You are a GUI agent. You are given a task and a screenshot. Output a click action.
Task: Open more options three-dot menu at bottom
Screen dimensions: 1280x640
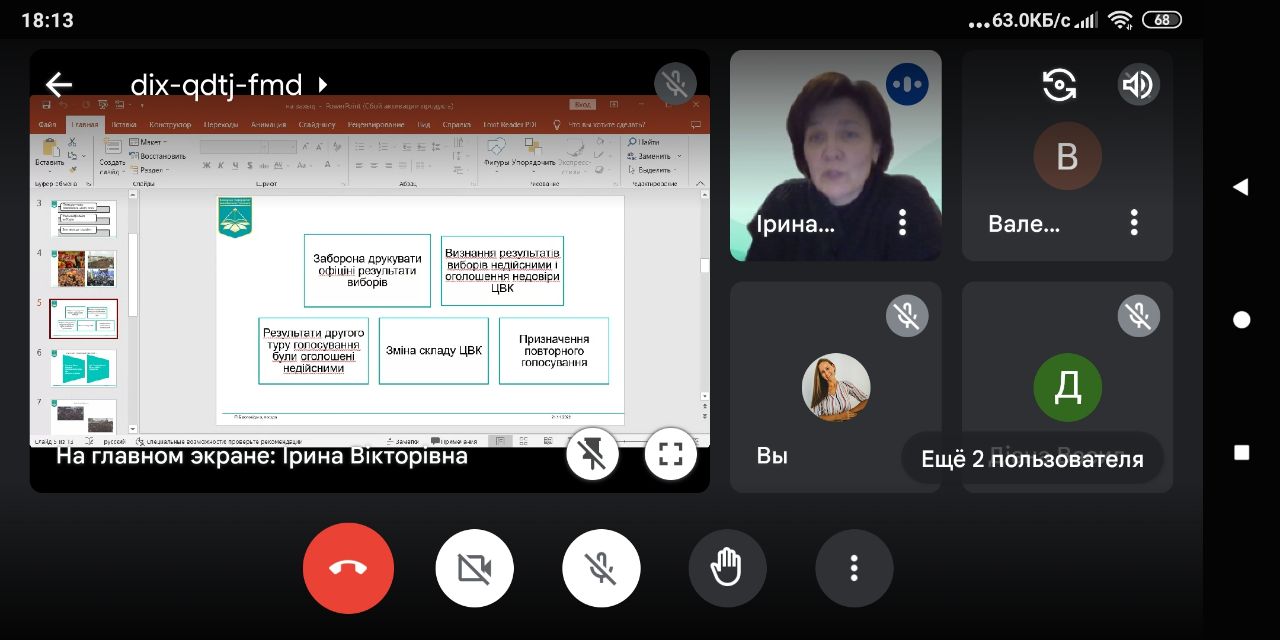(x=853, y=568)
